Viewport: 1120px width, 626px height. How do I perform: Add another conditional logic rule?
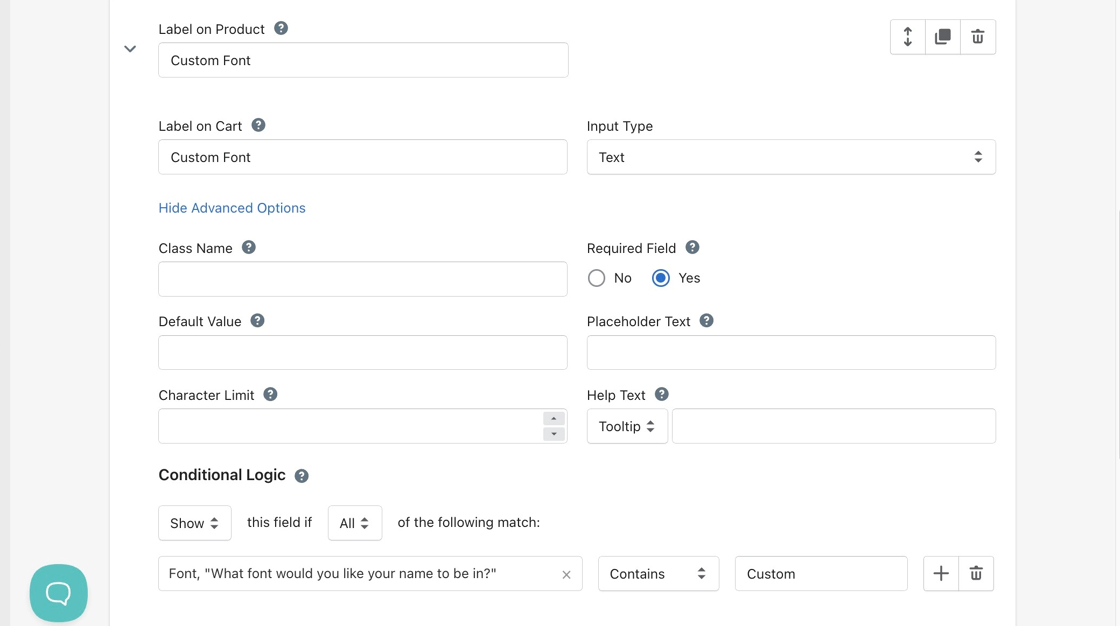click(x=941, y=574)
